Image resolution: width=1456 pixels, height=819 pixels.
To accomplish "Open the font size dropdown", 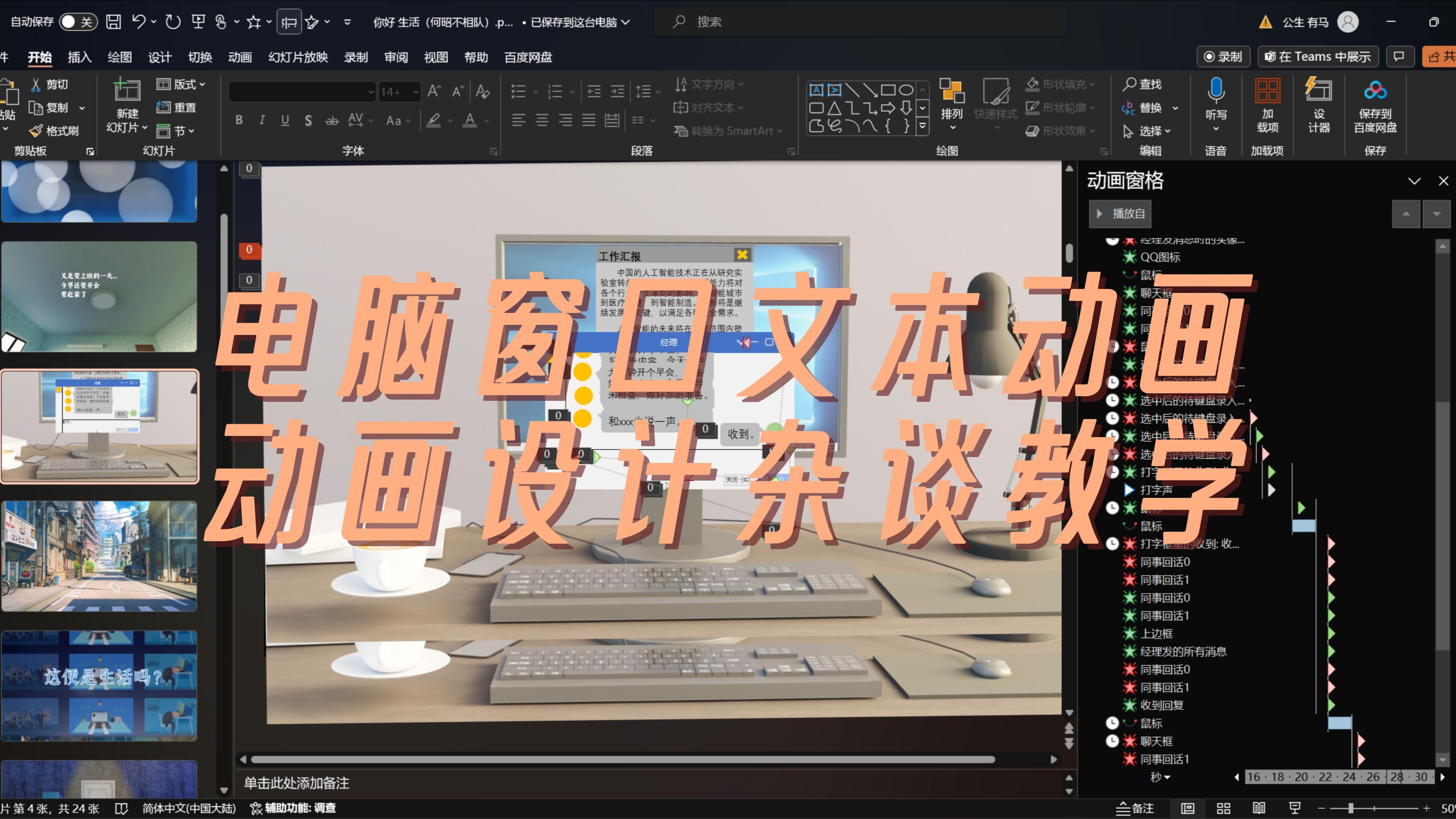I will [x=417, y=91].
